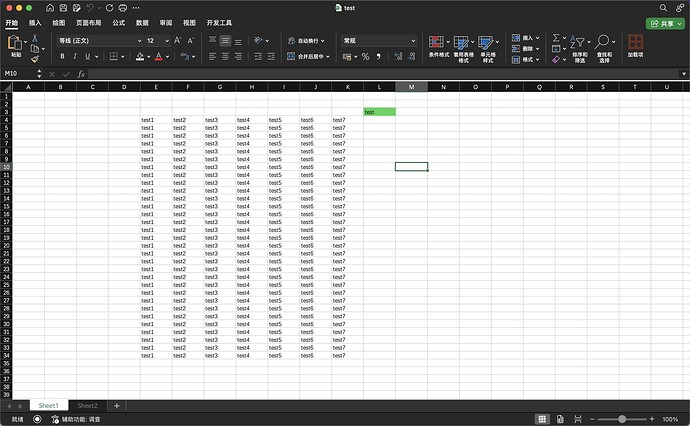Click the Format as Table button
Image resolution: width=690 pixels, height=426 pixels.
pos(463,48)
